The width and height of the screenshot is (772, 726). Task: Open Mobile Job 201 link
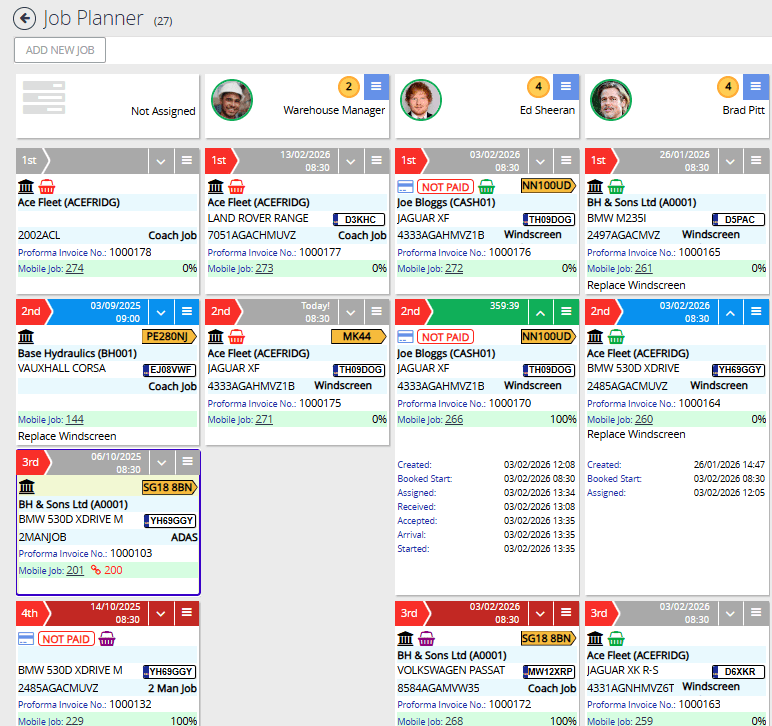75,570
